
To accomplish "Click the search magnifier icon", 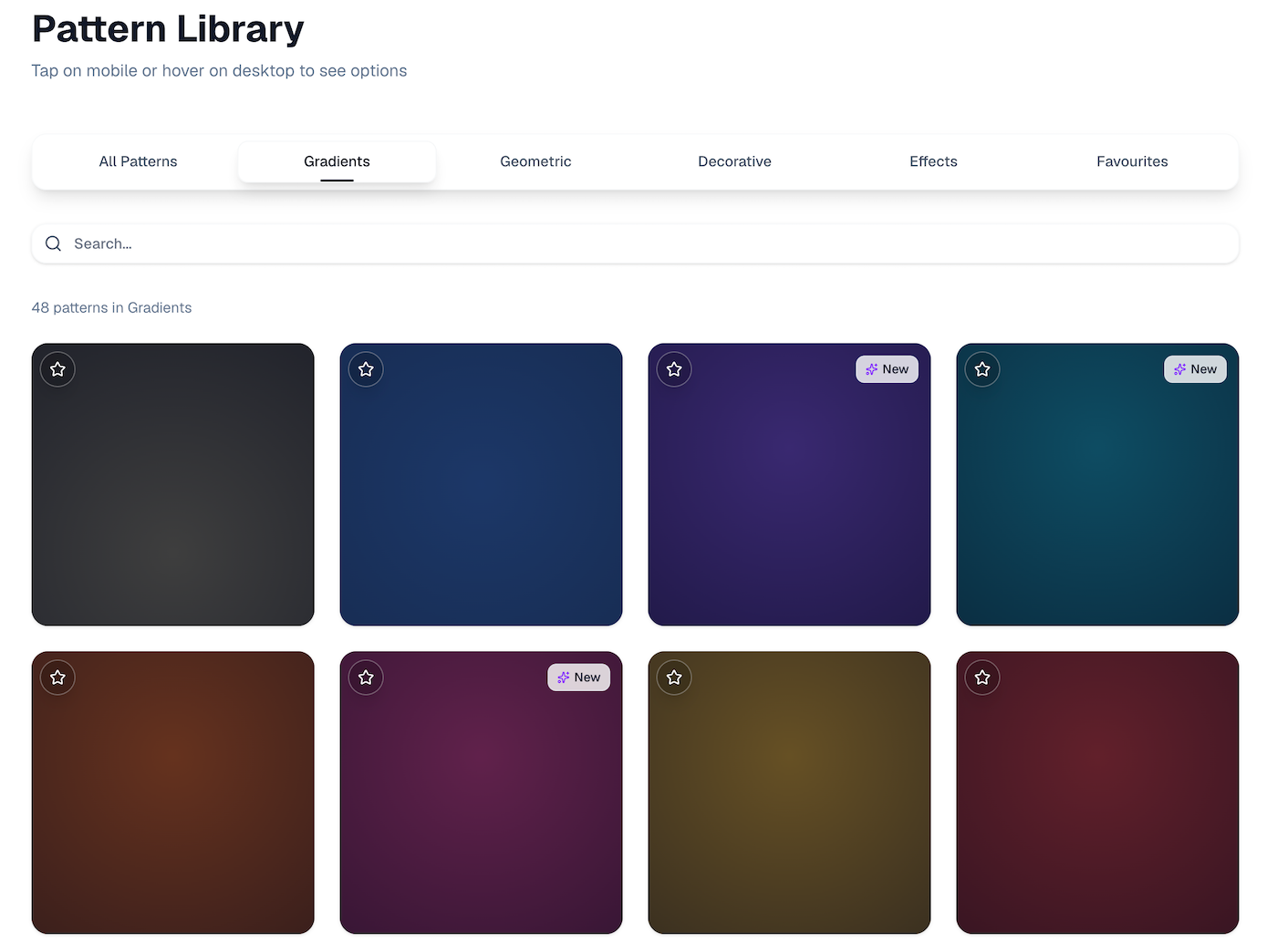I will pos(53,243).
